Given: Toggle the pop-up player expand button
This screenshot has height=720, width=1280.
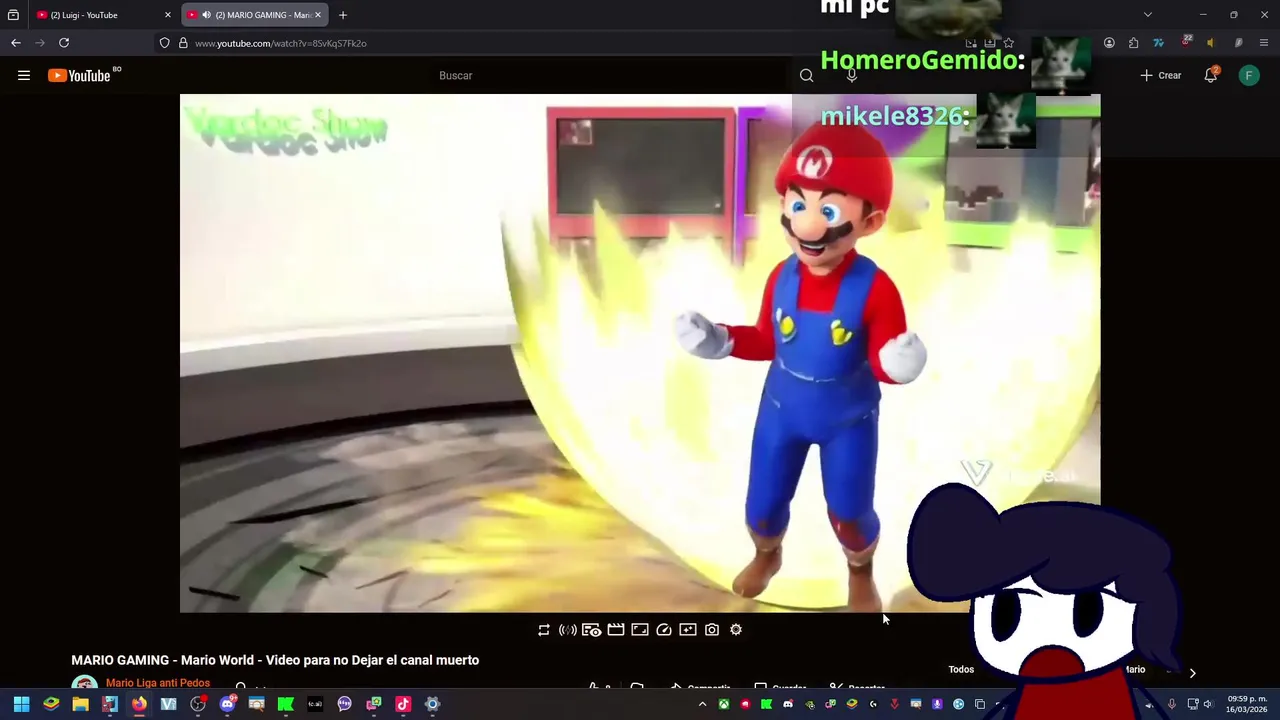Looking at the screenshot, I should [640, 630].
